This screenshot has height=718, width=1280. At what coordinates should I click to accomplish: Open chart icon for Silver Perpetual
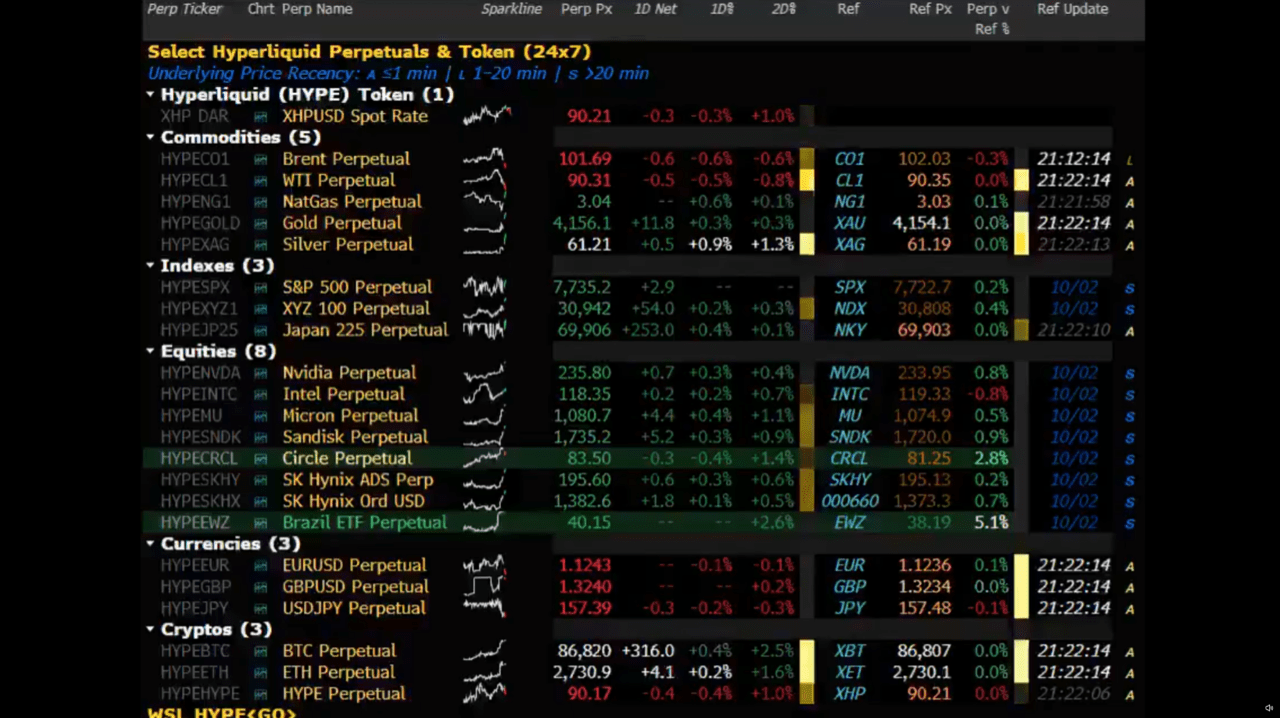260,245
